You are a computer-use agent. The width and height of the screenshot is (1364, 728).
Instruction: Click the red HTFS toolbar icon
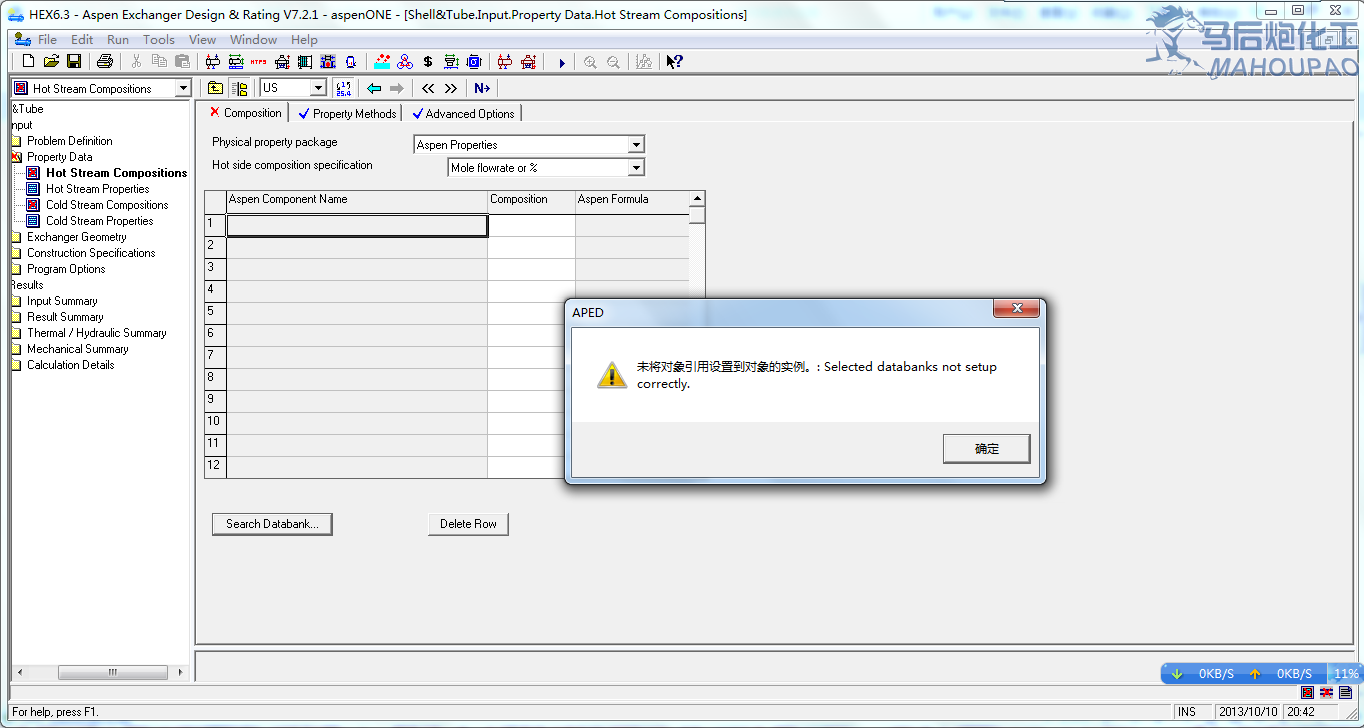[259, 62]
